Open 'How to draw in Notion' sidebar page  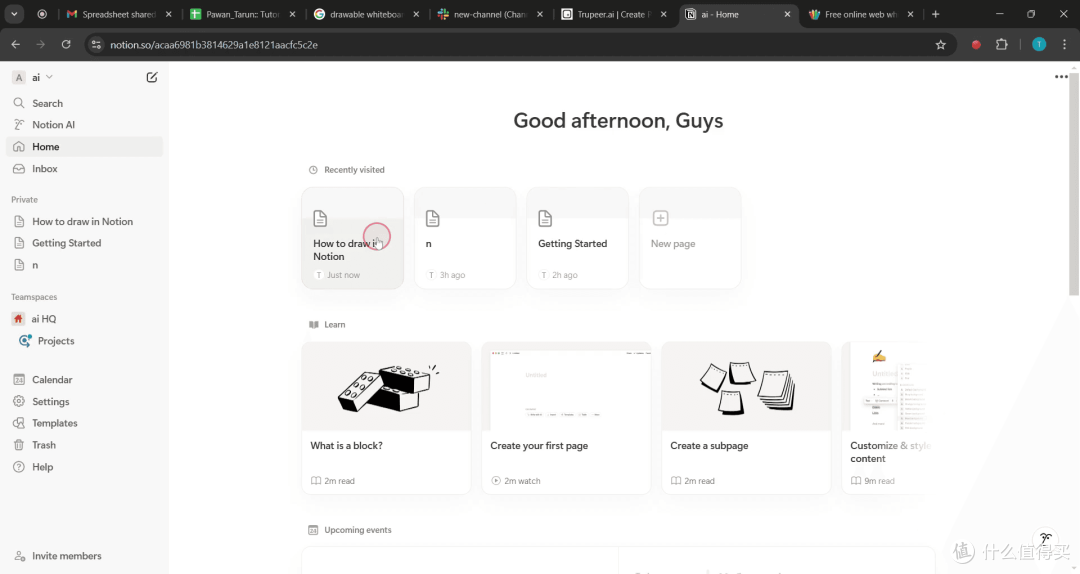tap(85, 221)
